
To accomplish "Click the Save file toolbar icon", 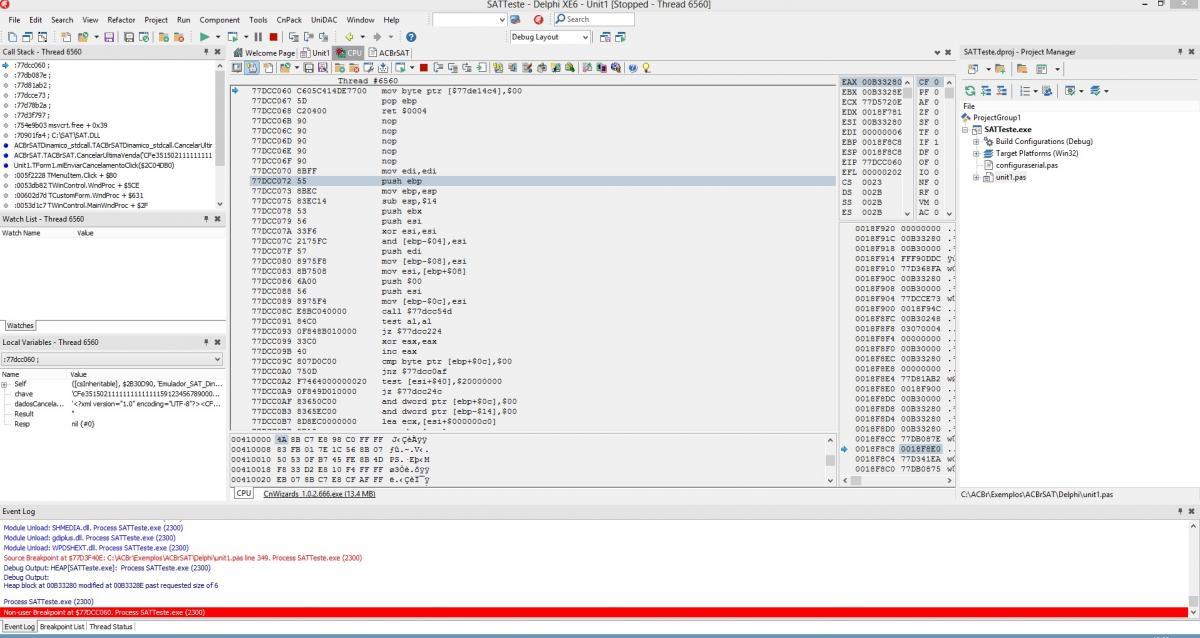I will tap(108, 36).
